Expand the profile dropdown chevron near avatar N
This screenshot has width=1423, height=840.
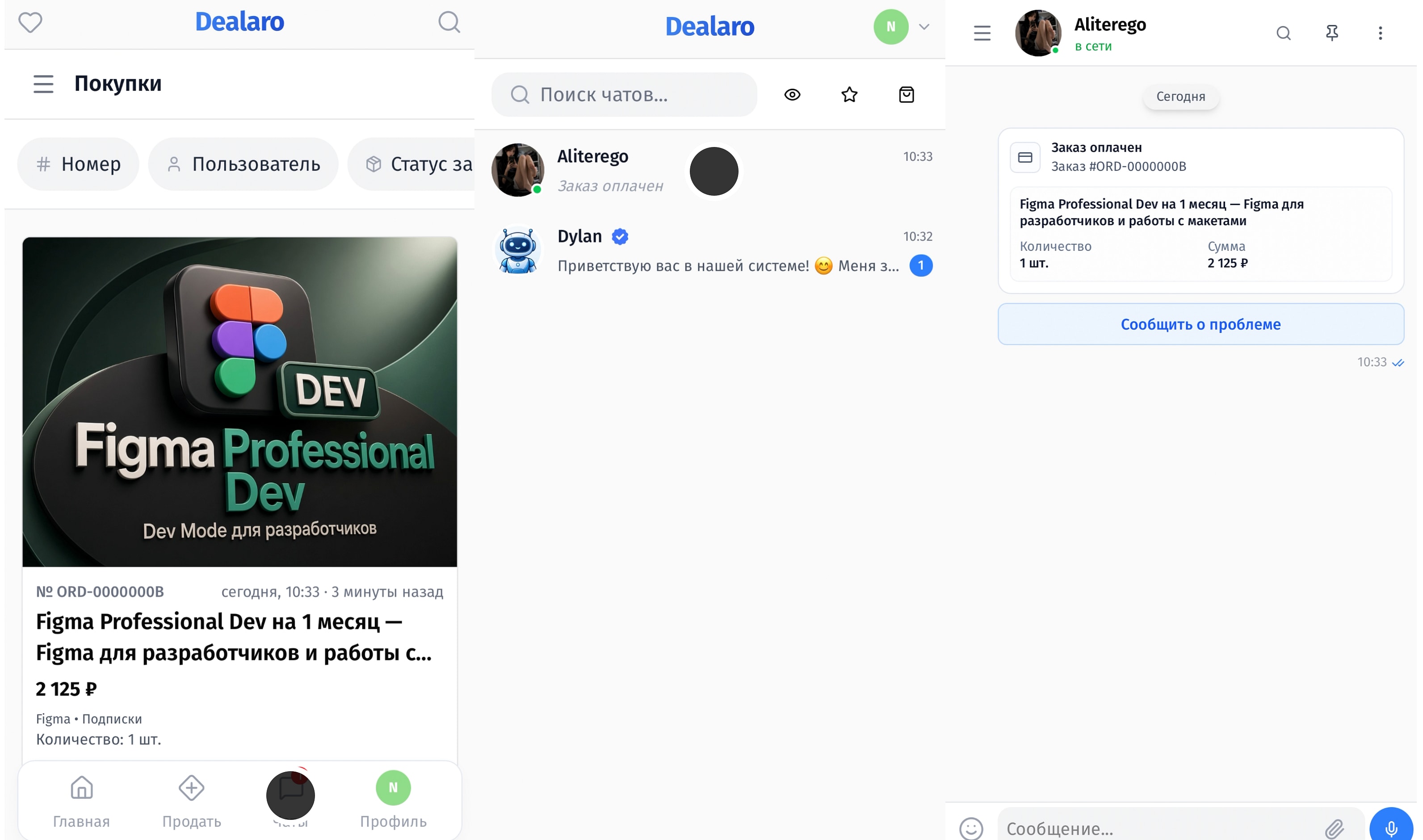pyautogui.click(x=924, y=27)
